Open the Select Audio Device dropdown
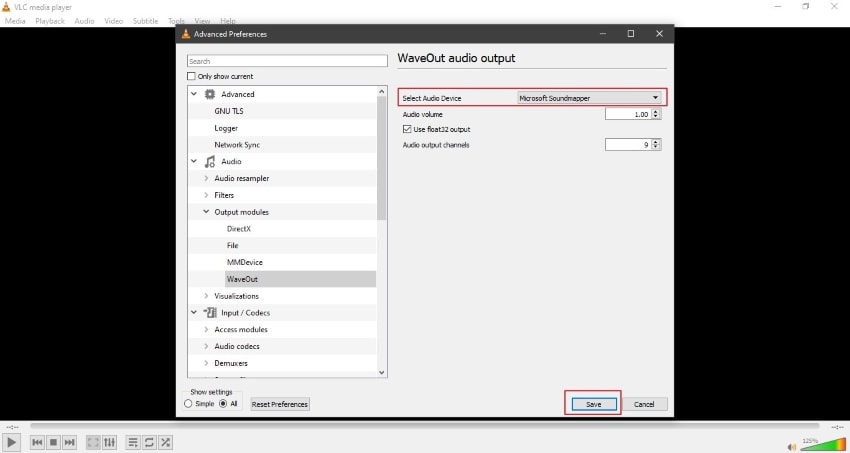The width and height of the screenshot is (850, 453). point(589,98)
